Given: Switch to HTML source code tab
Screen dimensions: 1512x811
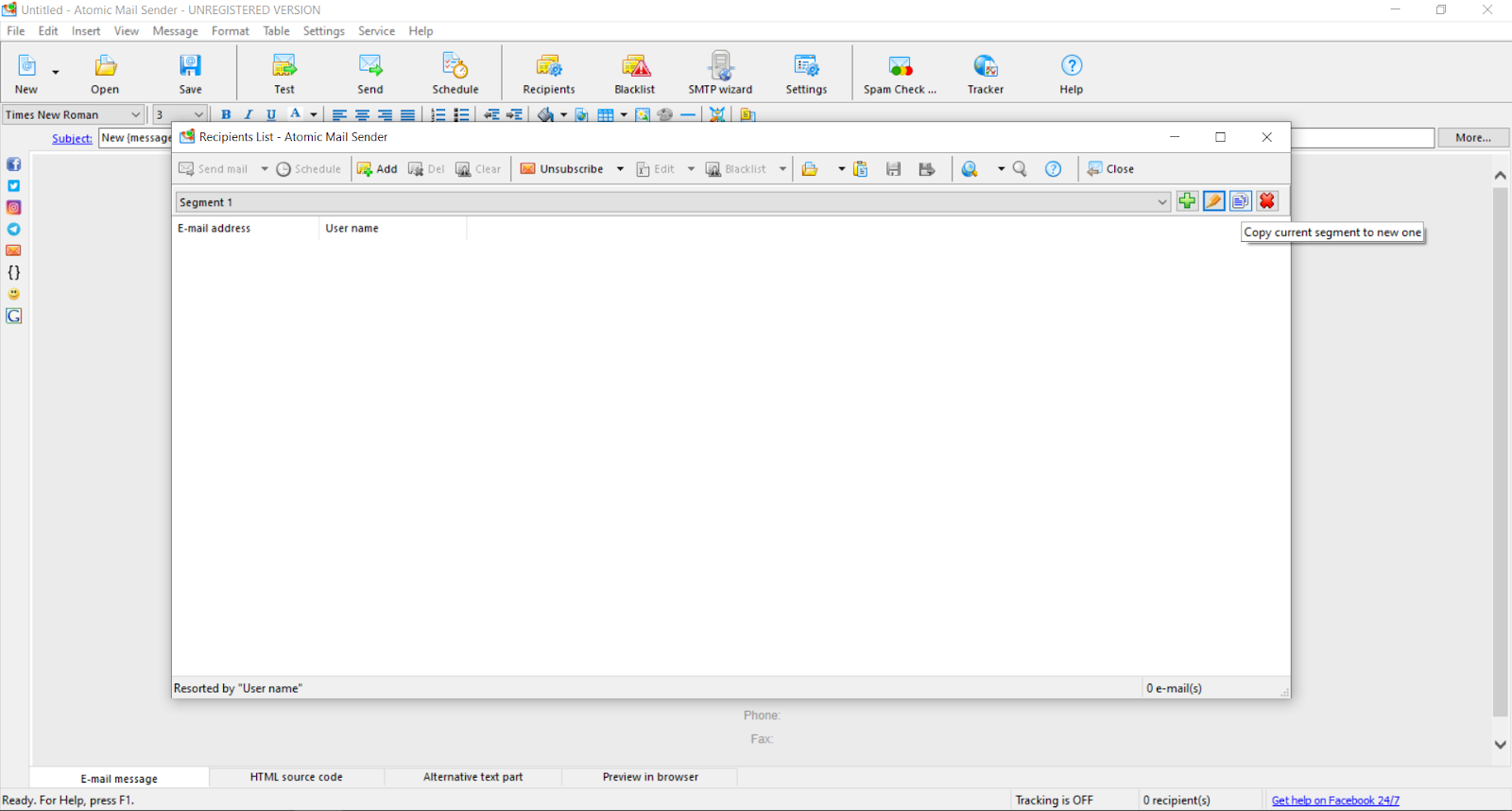Looking at the screenshot, I should [x=297, y=777].
